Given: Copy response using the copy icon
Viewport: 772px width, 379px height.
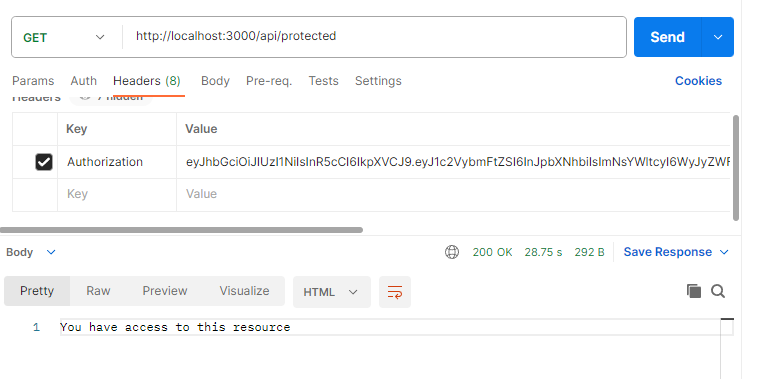Looking at the screenshot, I should (694, 291).
